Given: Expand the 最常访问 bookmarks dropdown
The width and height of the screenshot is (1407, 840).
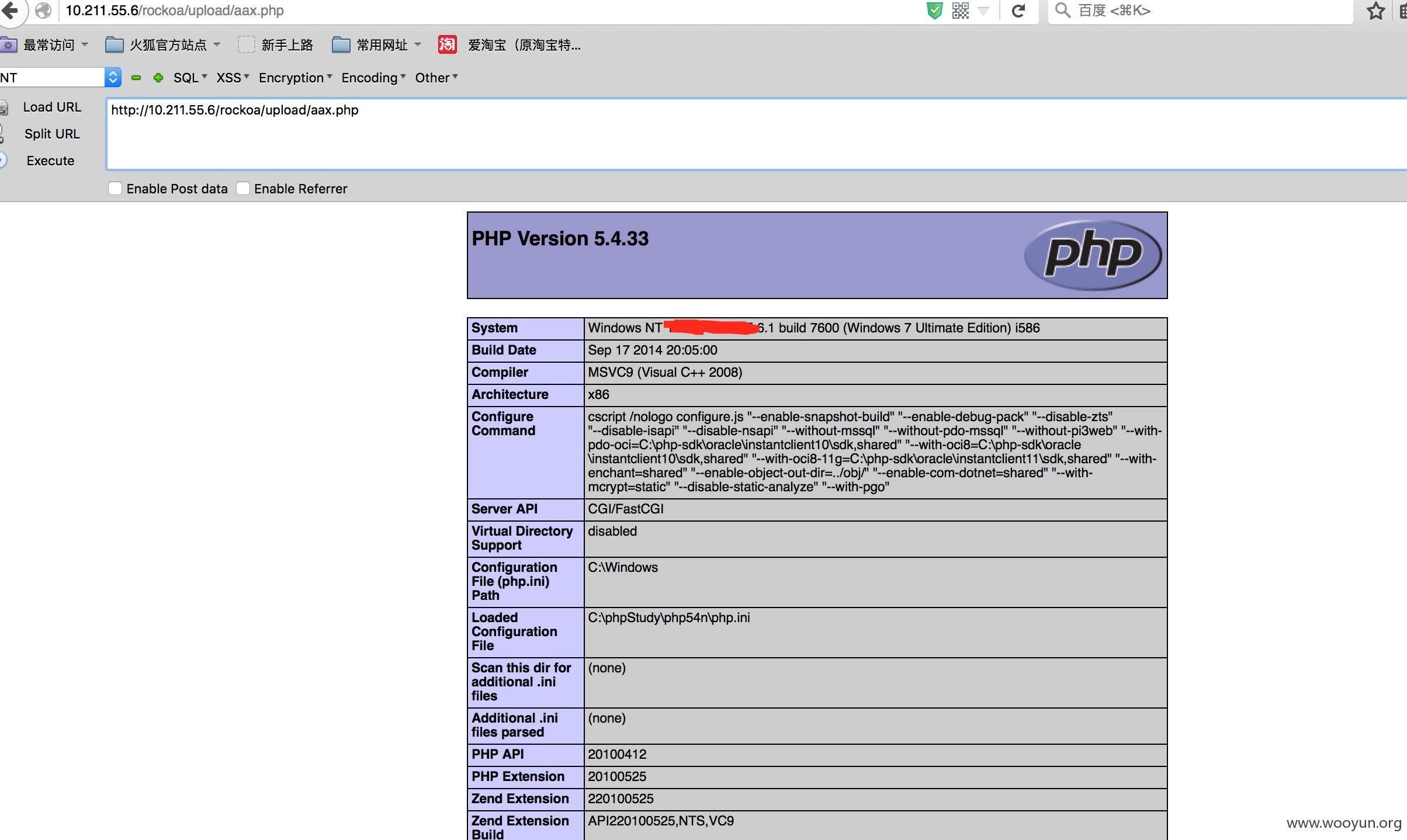Looking at the screenshot, I should tap(85, 45).
